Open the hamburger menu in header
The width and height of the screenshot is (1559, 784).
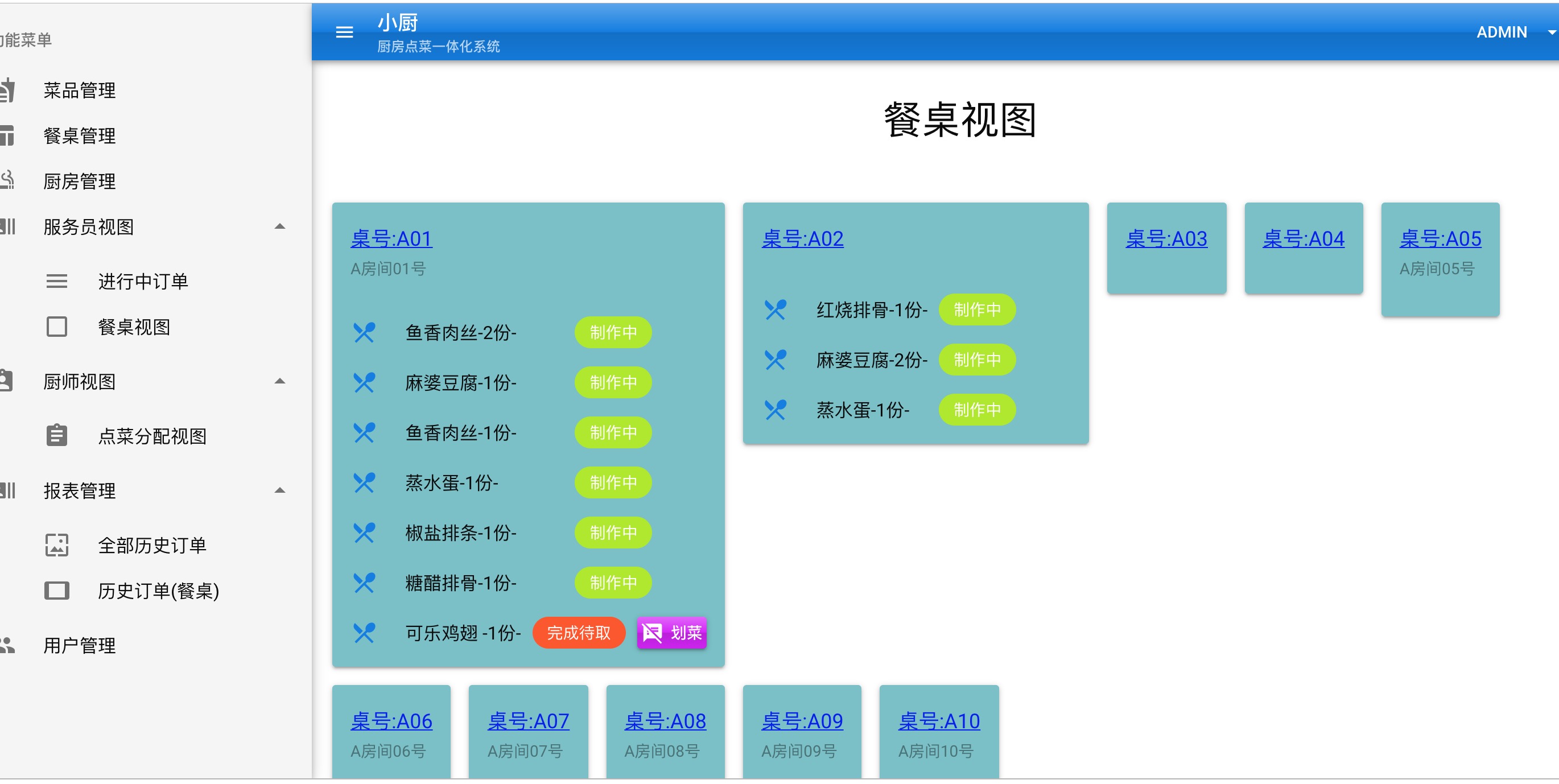344,32
